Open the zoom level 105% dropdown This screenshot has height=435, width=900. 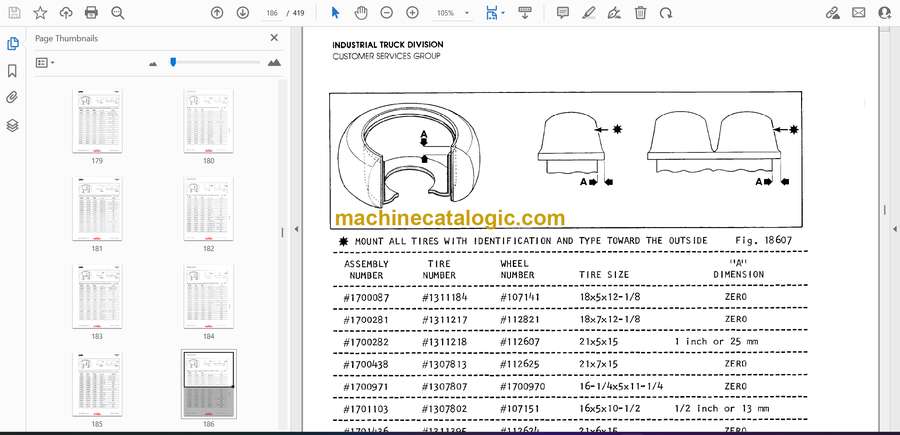(x=451, y=13)
